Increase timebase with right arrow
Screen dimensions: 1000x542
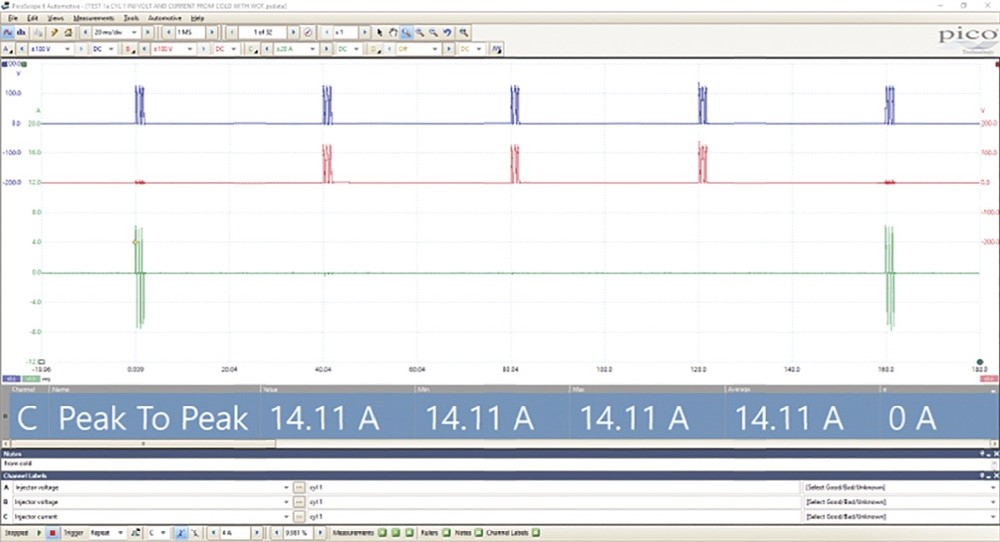pos(147,32)
